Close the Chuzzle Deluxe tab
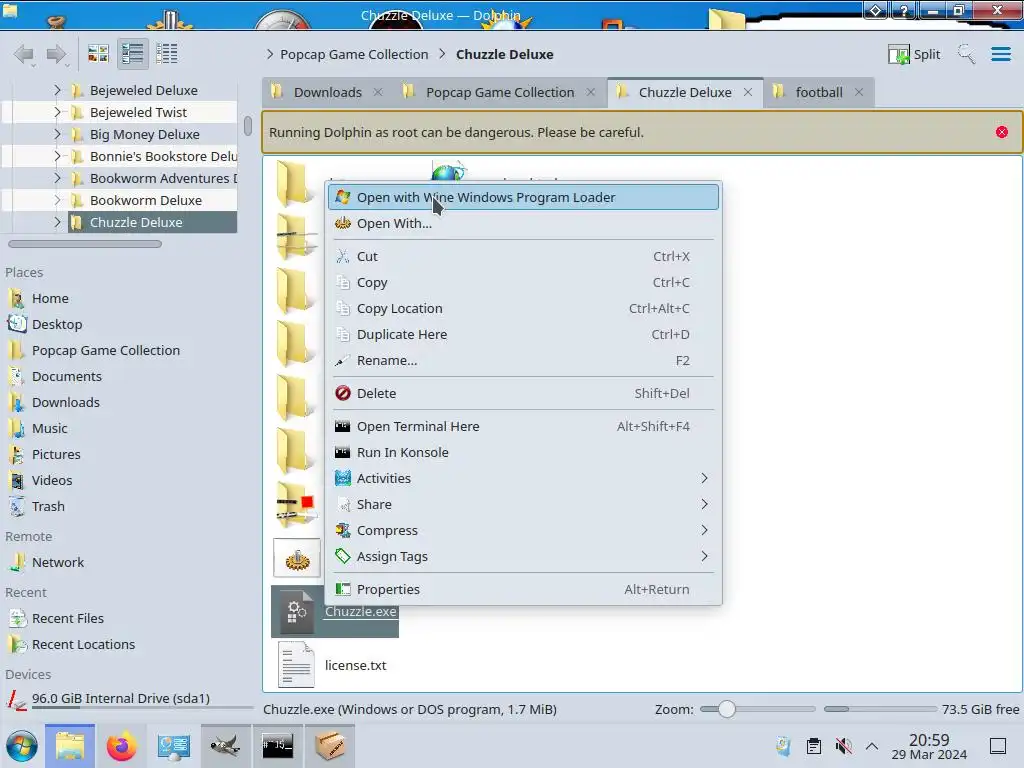This screenshot has height=768, width=1024. [x=748, y=92]
